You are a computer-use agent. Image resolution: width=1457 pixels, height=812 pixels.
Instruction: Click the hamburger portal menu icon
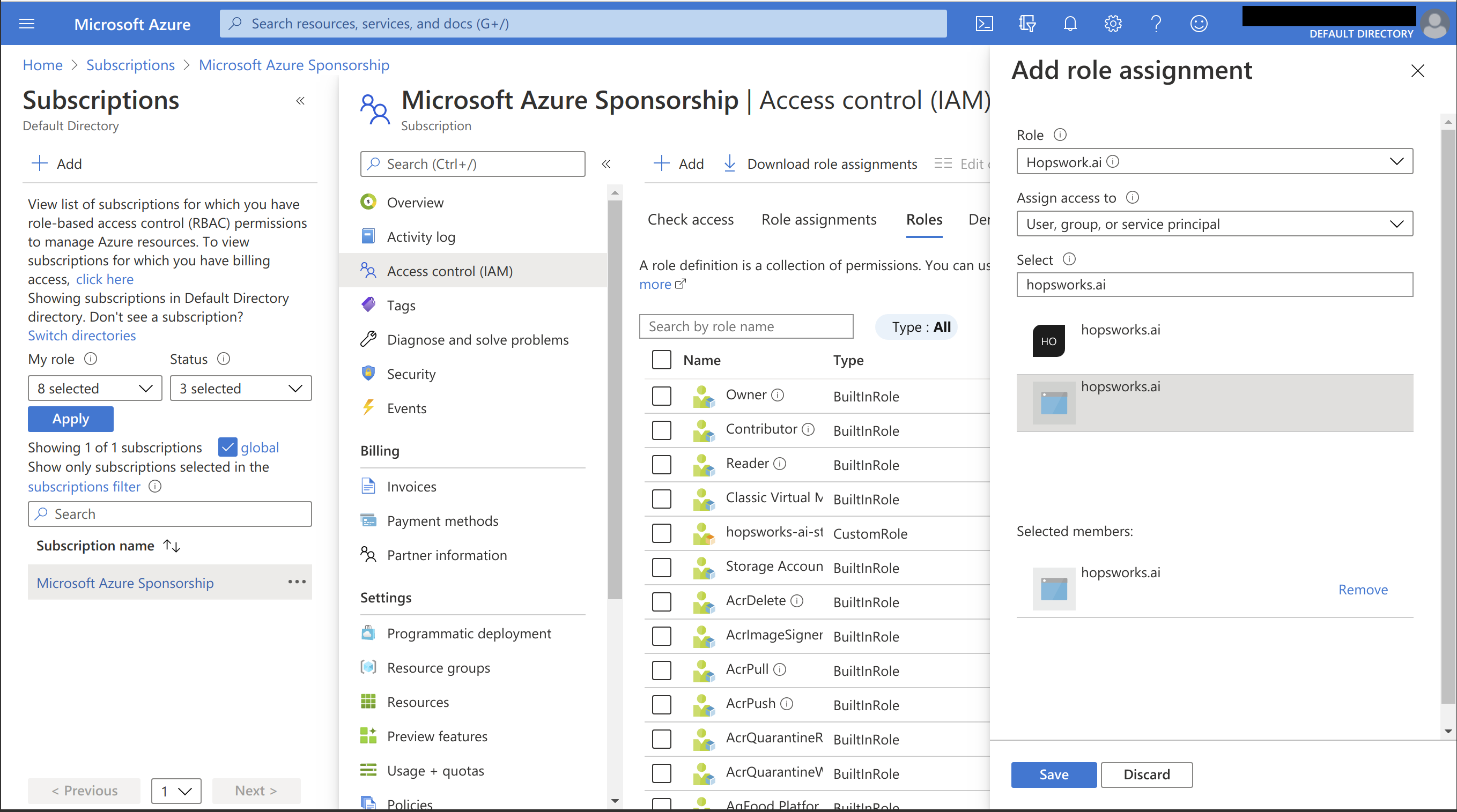coord(27,24)
